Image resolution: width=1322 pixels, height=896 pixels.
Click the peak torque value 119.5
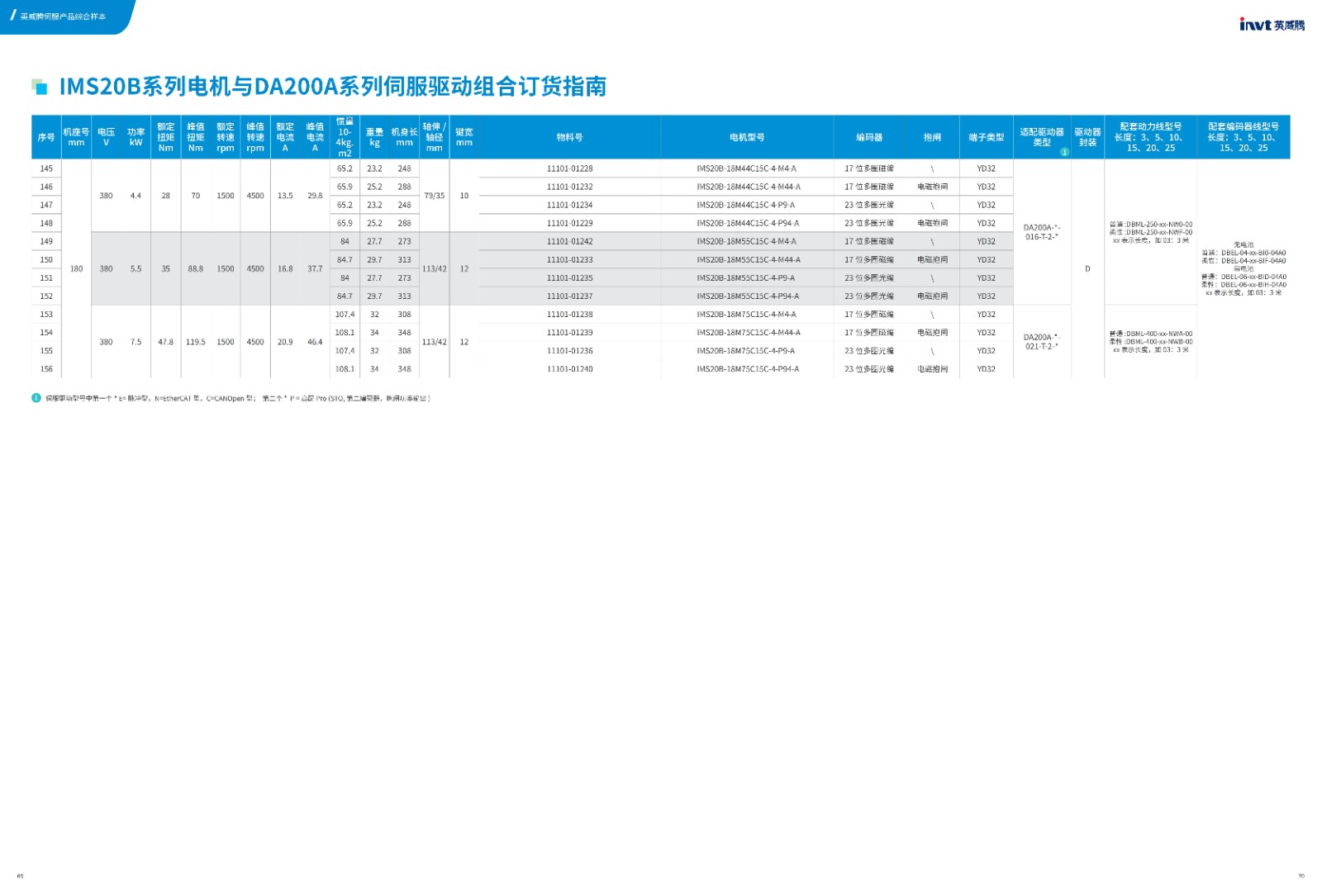pos(195,342)
